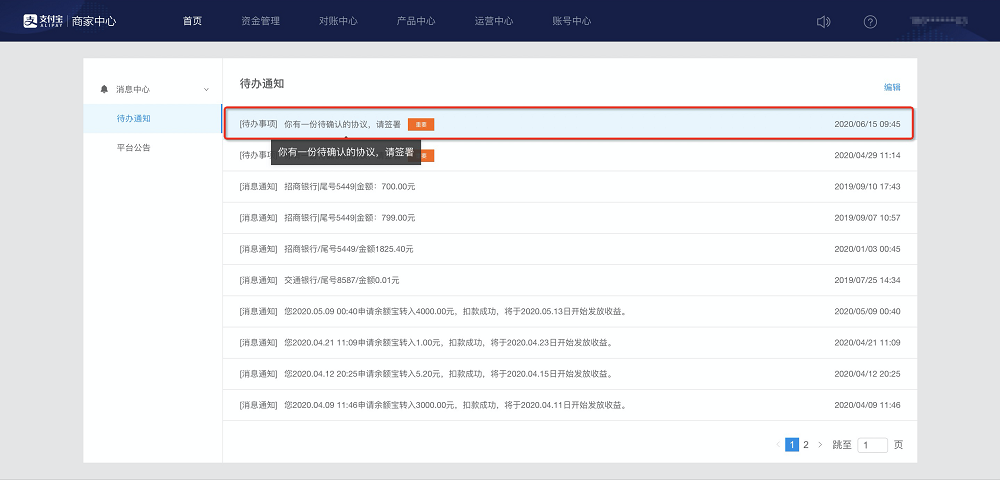The image size is (1000, 480).
Task: Open the 2020/06/15 agreement notice
Action: coord(570,124)
